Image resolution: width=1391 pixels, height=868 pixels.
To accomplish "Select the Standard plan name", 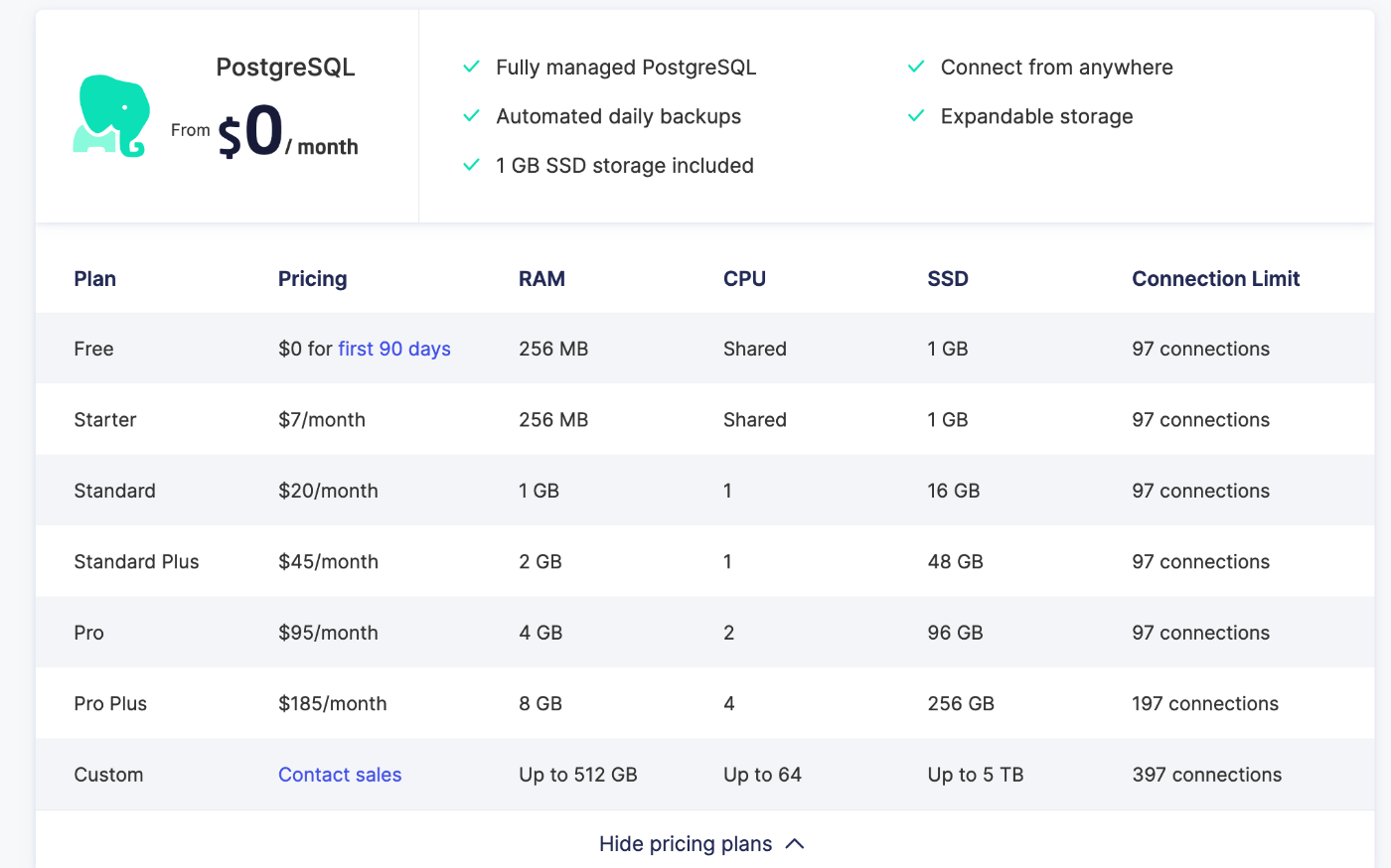I will [x=114, y=491].
